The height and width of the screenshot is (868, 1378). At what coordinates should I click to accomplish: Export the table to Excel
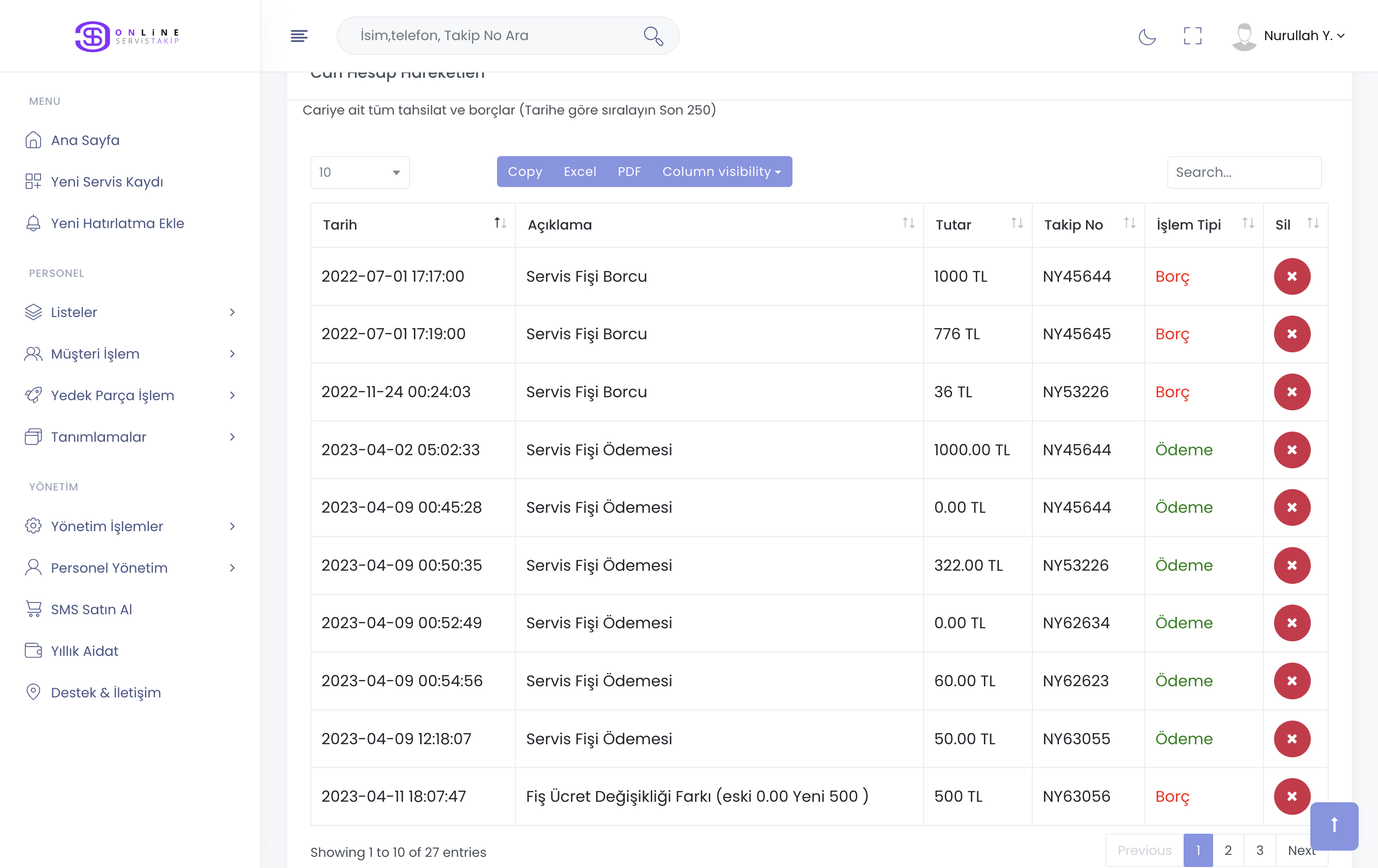[579, 172]
